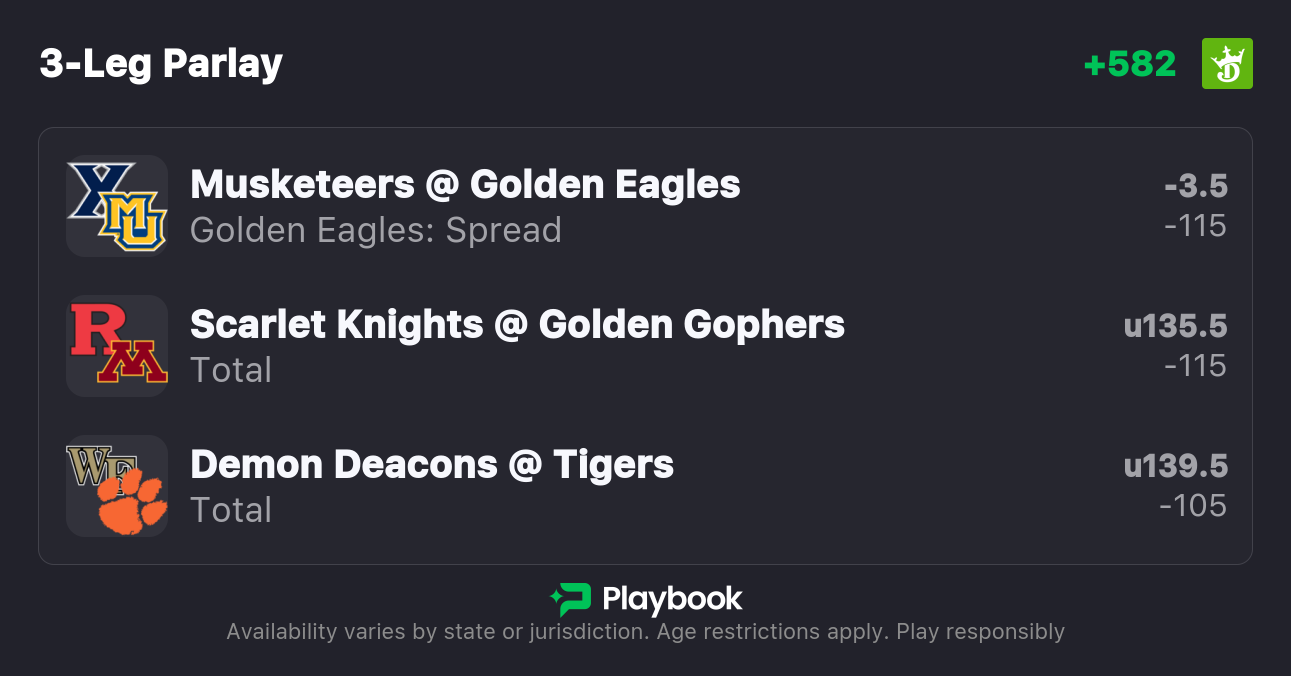Viewport: 1291px width, 676px height.
Task: Click the Rutgers and Minnesota team logos
Action: click(x=117, y=346)
